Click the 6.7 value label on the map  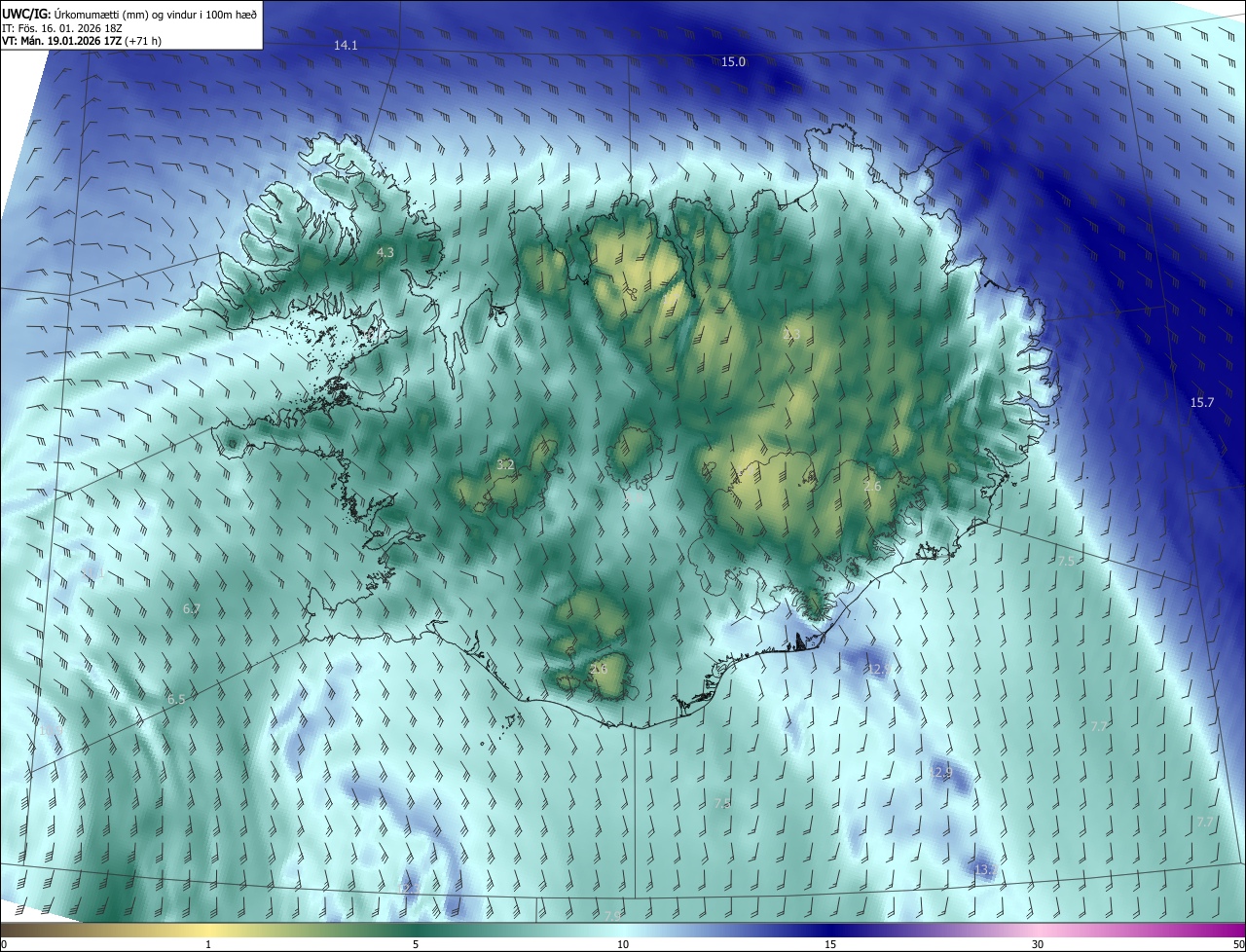point(191,608)
